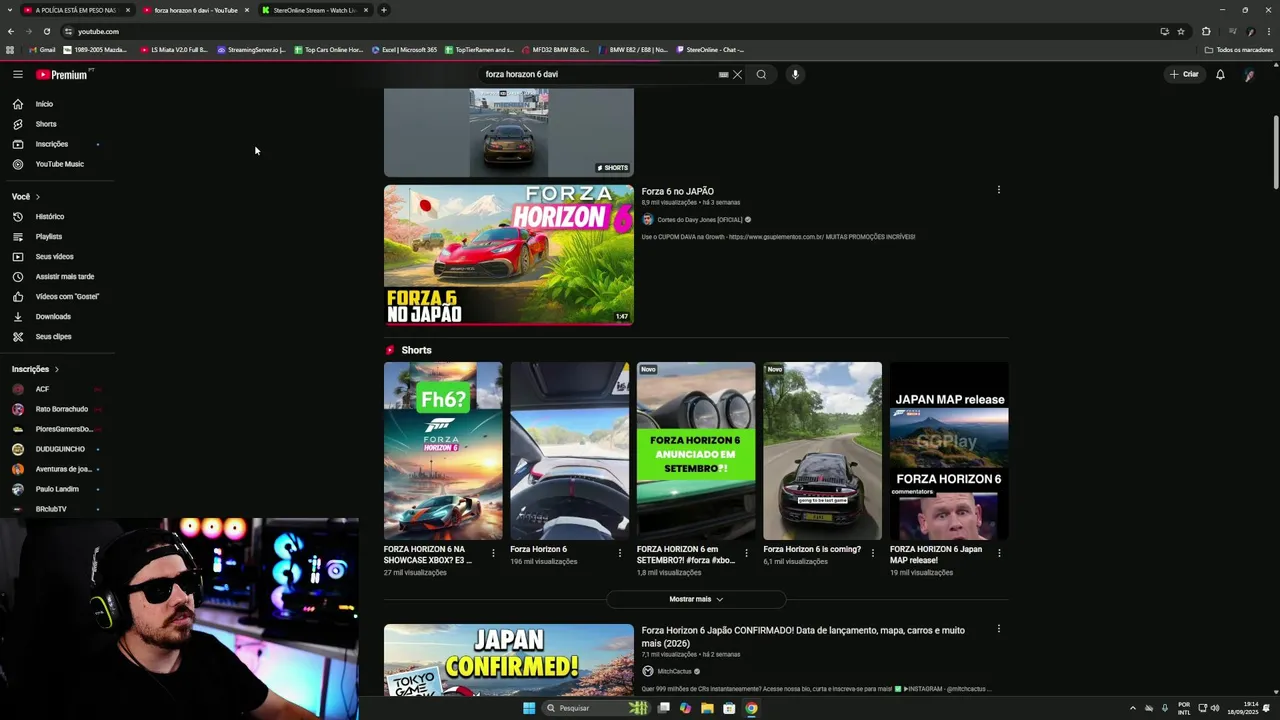This screenshot has width=1280, height=720.
Task: Open Seus vídeos in the sidebar
Action: 56,257
